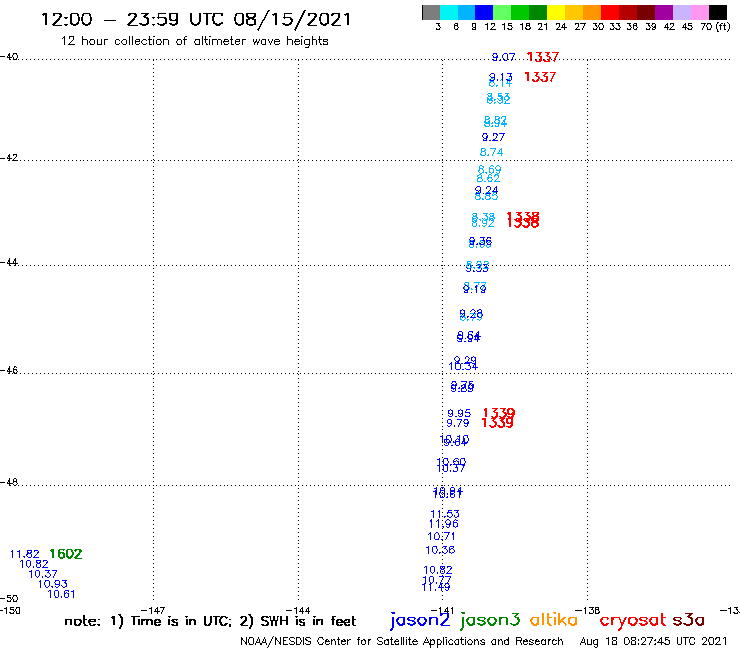740x650 pixels.
Task: Click the latitude axis label -46
Action: (9, 371)
